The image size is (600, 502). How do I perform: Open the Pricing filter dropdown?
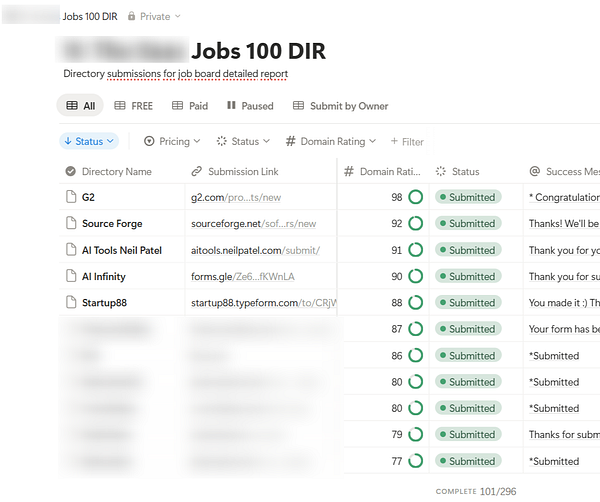click(172, 141)
